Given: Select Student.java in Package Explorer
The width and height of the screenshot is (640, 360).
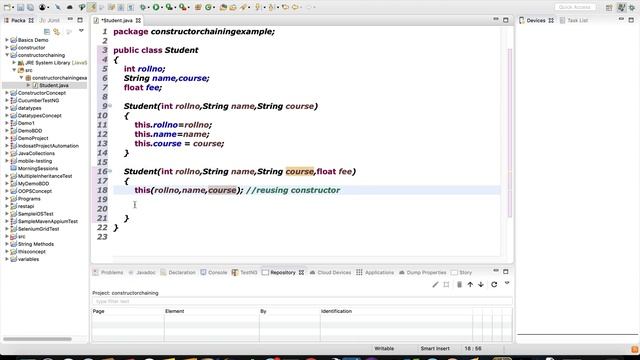Looking at the screenshot, I should [x=53, y=85].
